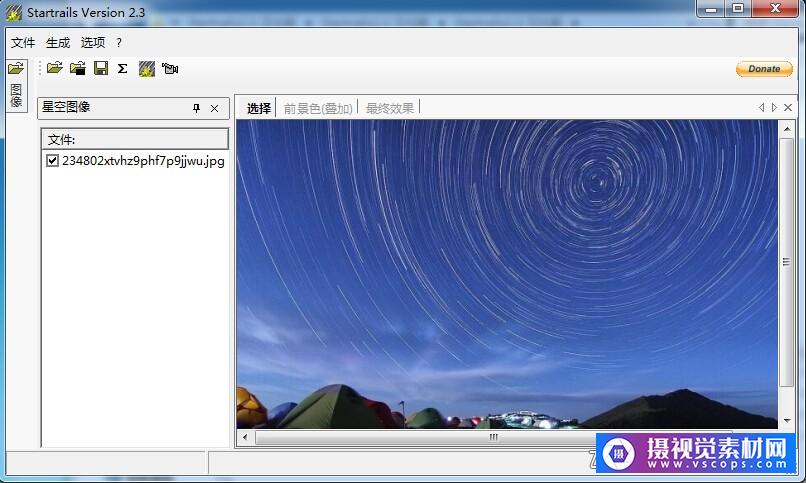This screenshot has height=483, width=806.
Task: Open images with the first toolbar folder icon
Action: [54, 68]
